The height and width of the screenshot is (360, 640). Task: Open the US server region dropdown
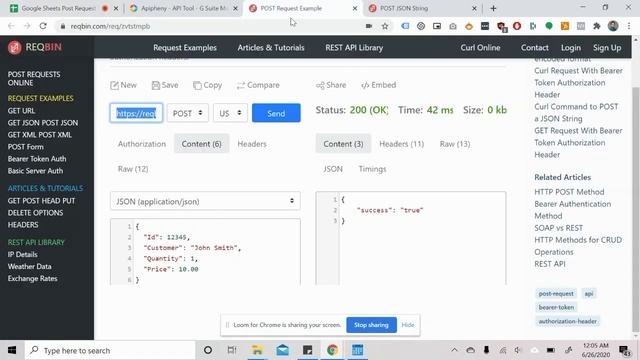coord(230,113)
